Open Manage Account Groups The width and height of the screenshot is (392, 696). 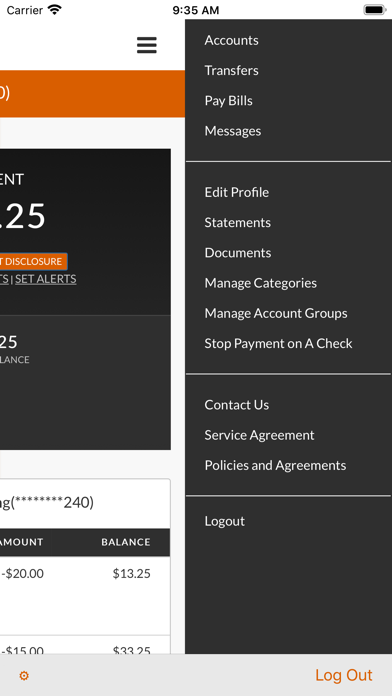point(276,313)
